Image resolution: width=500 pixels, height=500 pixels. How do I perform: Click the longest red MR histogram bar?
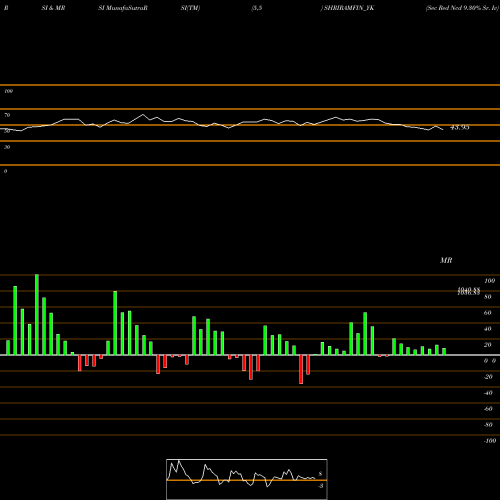(x=301, y=369)
